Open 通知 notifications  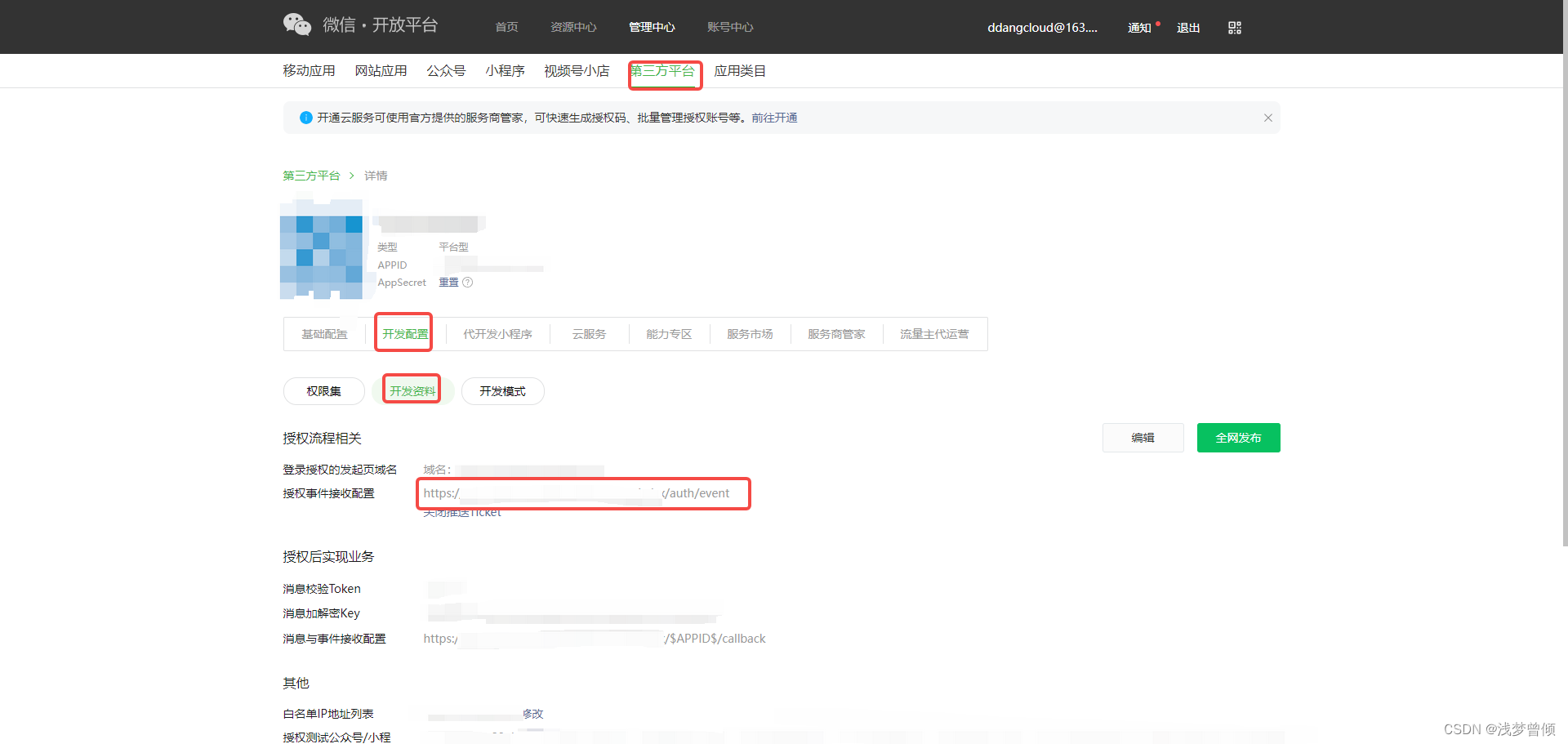(1139, 28)
